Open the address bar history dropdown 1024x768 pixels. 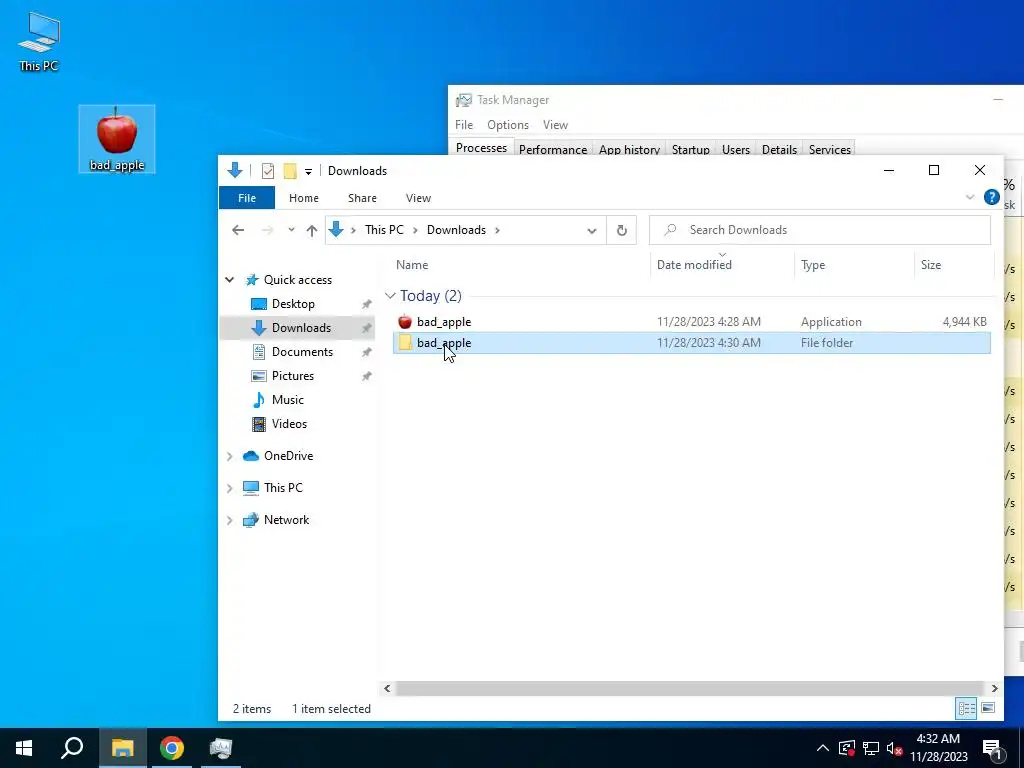[592, 230]
